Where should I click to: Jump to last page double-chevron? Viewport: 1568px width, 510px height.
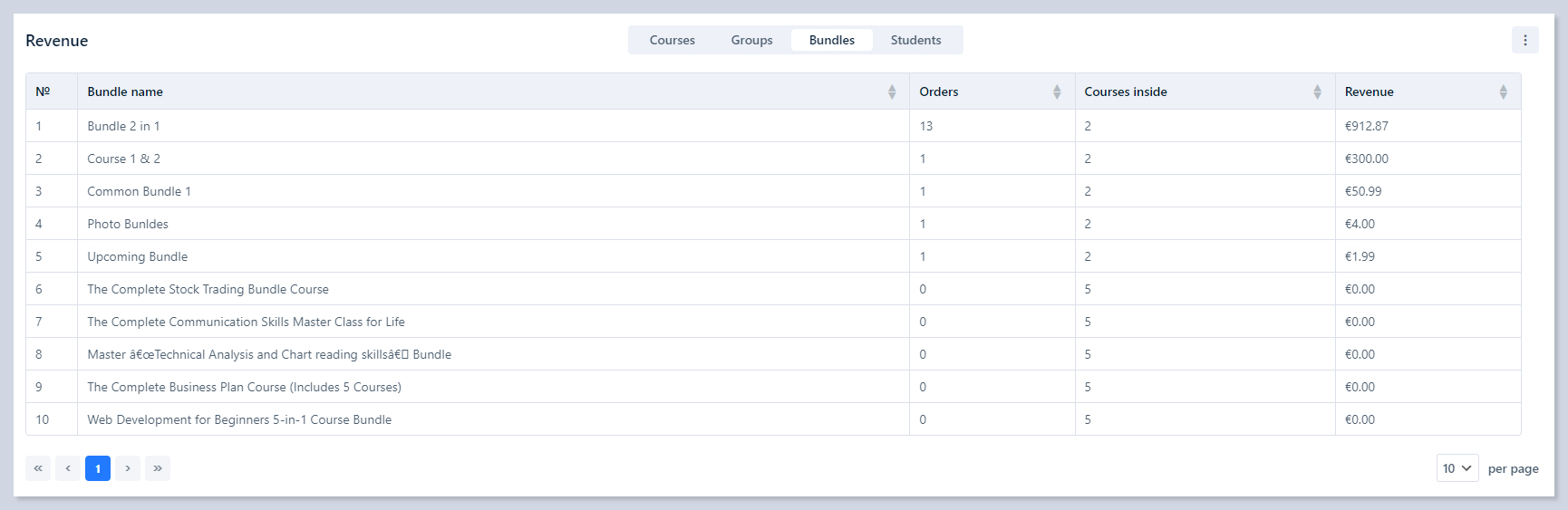pyautogui.click(x=158, y=468)
